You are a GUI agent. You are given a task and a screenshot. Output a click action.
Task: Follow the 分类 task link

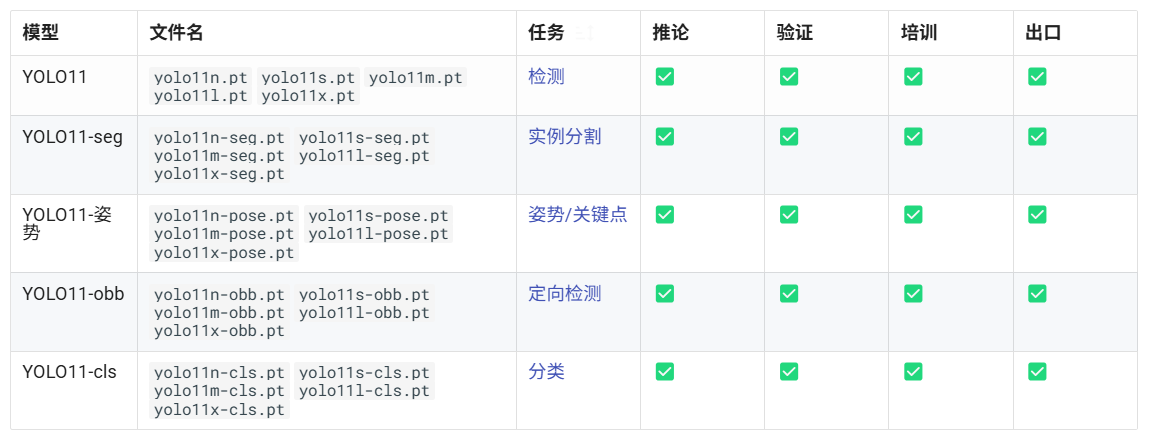pyautogui.click(x=547, y=372)
